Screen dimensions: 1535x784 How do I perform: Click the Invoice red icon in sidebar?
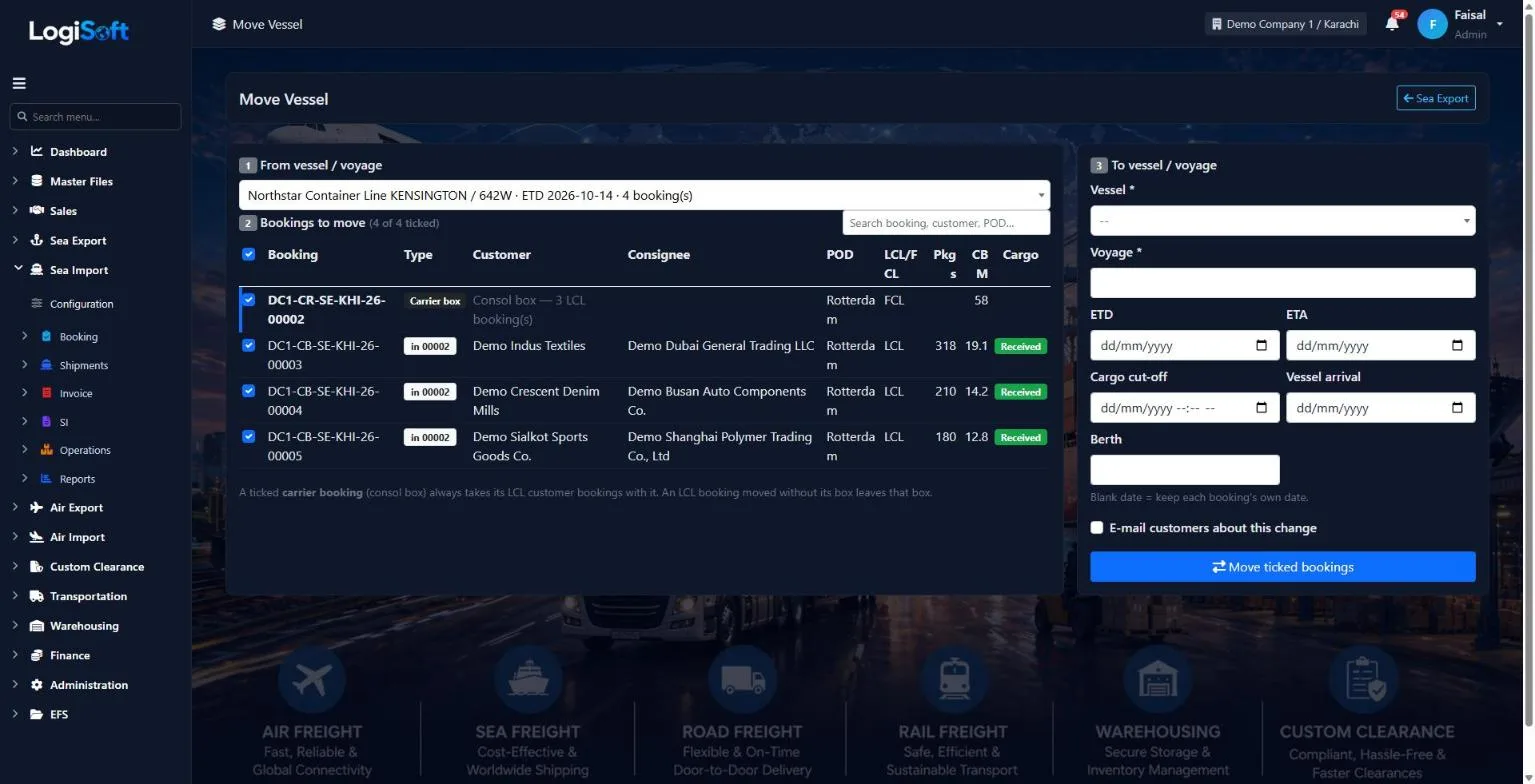click(46, 394)
